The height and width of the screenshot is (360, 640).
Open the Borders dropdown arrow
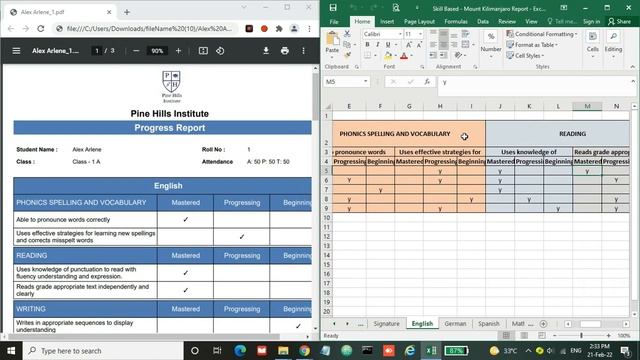375,56
